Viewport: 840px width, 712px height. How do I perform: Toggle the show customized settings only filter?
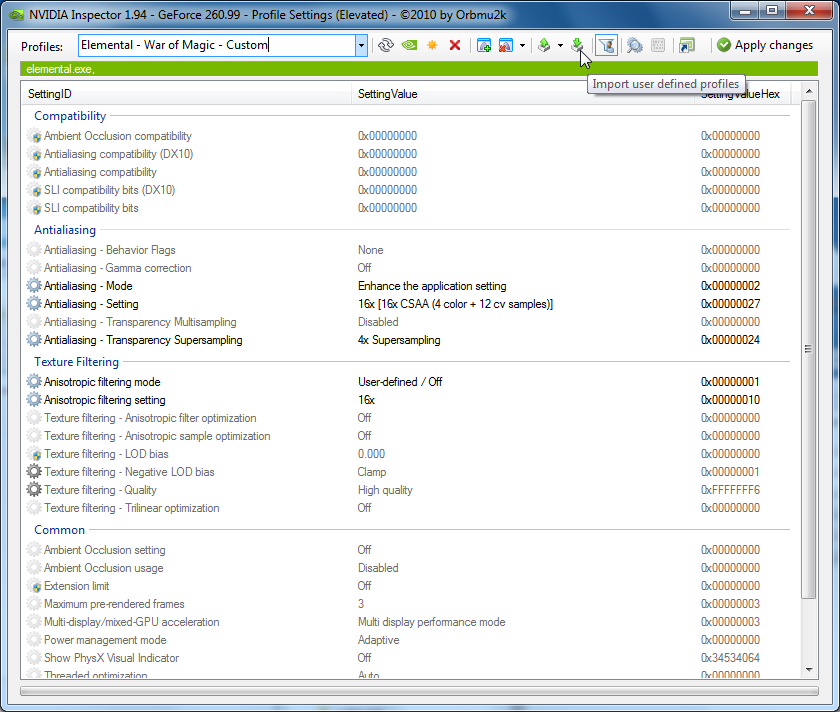tap(606, 45)
